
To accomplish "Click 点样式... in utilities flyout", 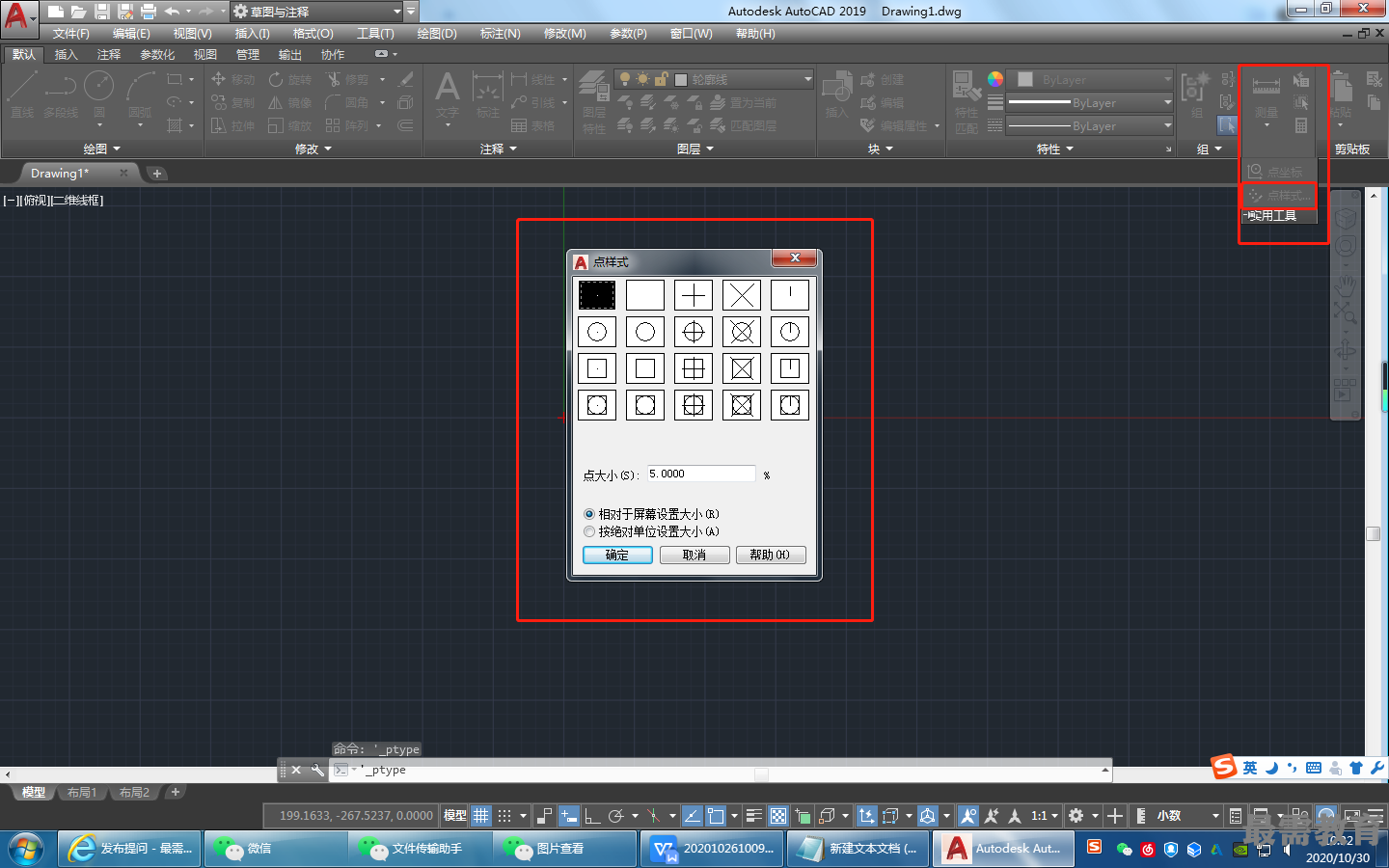I will pyautogui.click(x=1278, y=196).
